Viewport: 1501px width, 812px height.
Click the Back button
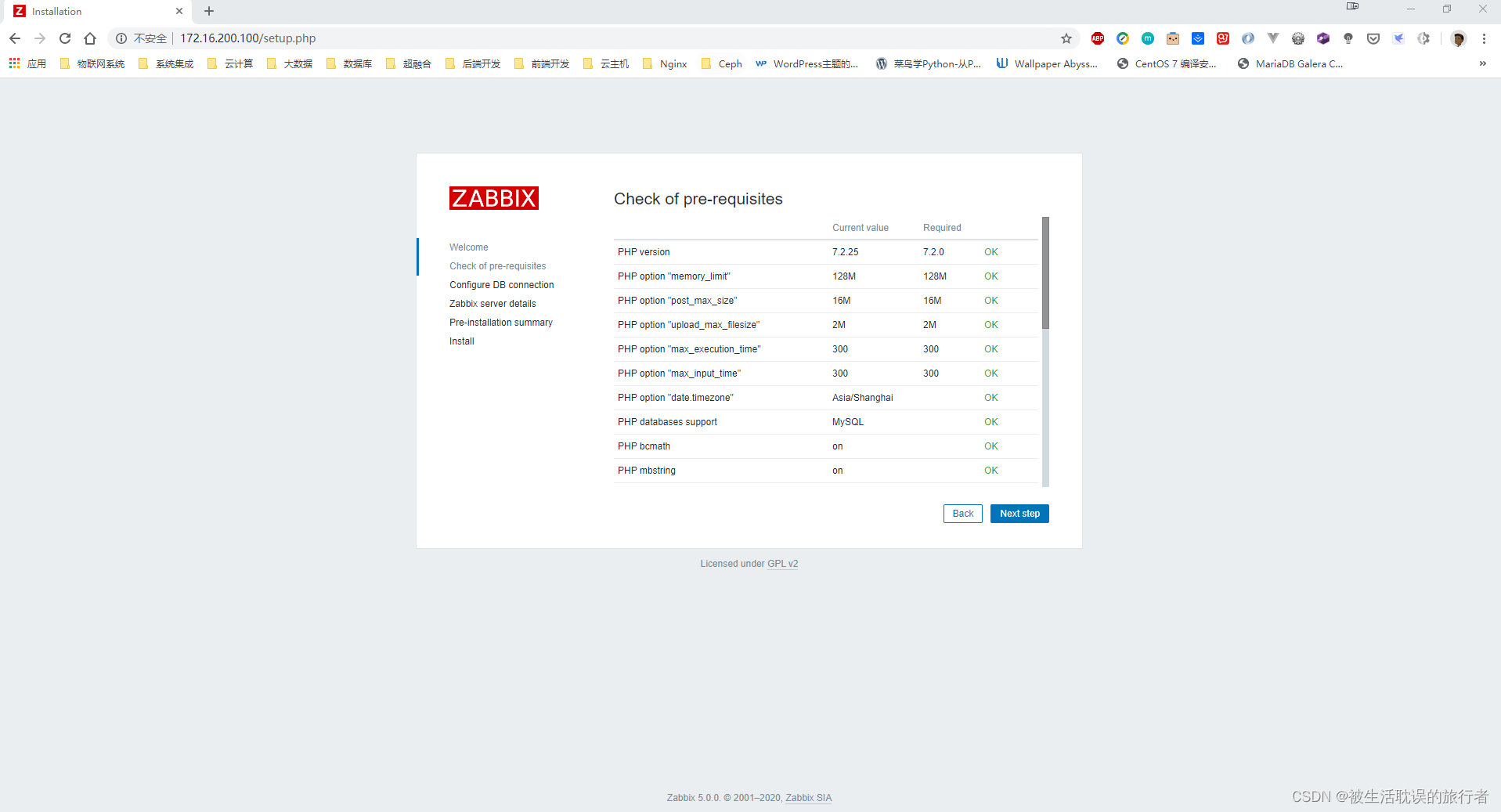(962, 514)
